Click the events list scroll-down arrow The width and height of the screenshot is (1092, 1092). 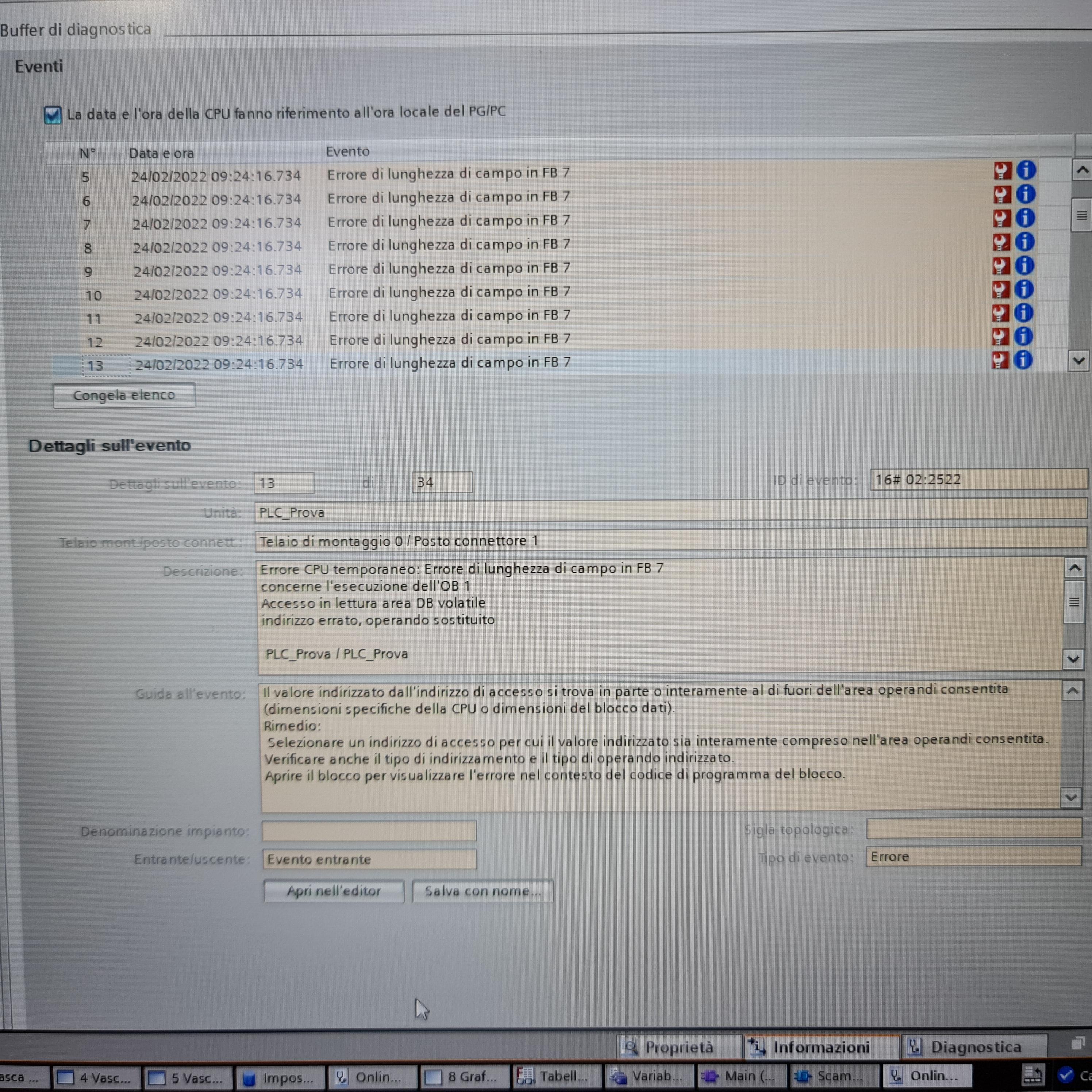(1078, 361)
